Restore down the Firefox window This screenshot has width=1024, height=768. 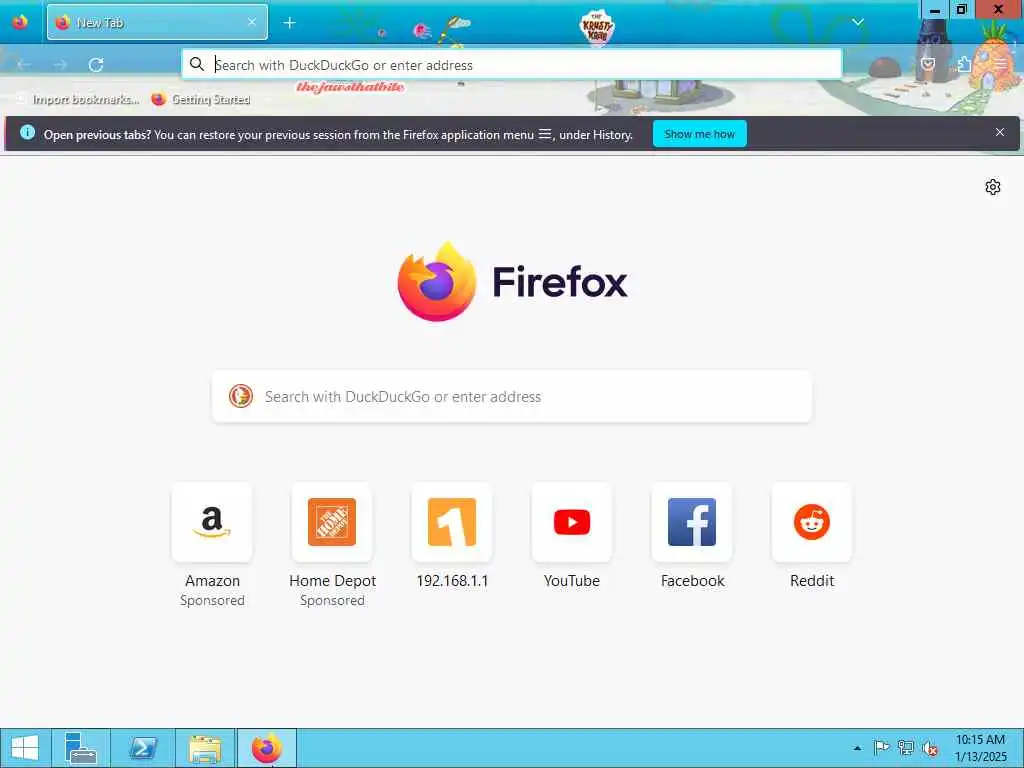(961, 10)
